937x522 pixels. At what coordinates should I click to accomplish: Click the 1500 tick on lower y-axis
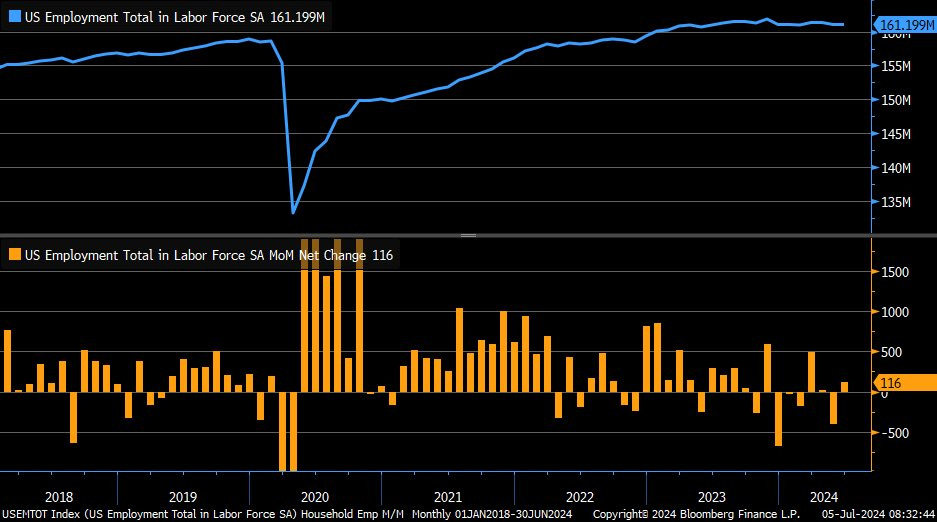[x=894, y=272]
